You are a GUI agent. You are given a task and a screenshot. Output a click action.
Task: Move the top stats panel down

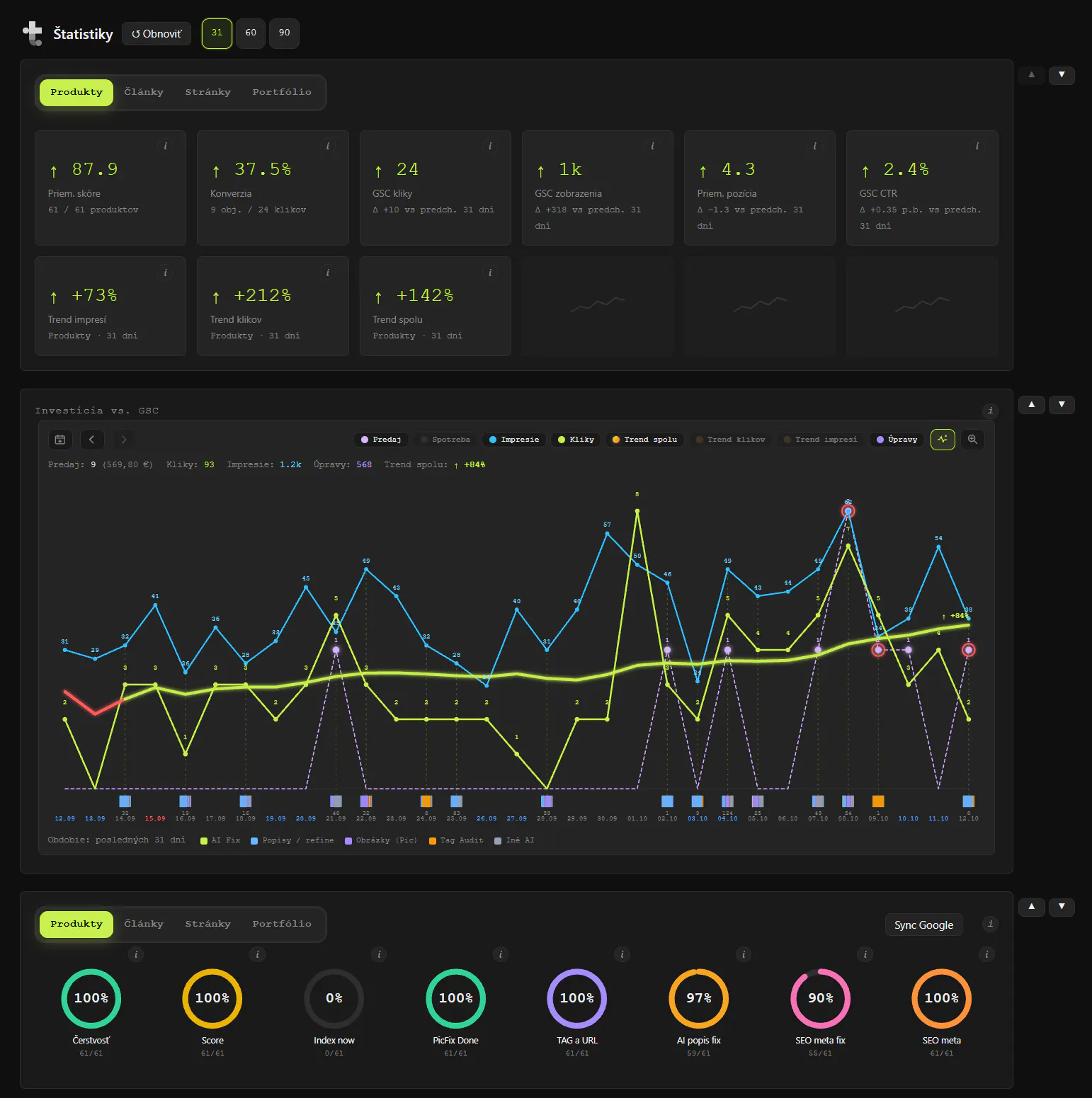pyautogui.click(x=1062, y=74)
